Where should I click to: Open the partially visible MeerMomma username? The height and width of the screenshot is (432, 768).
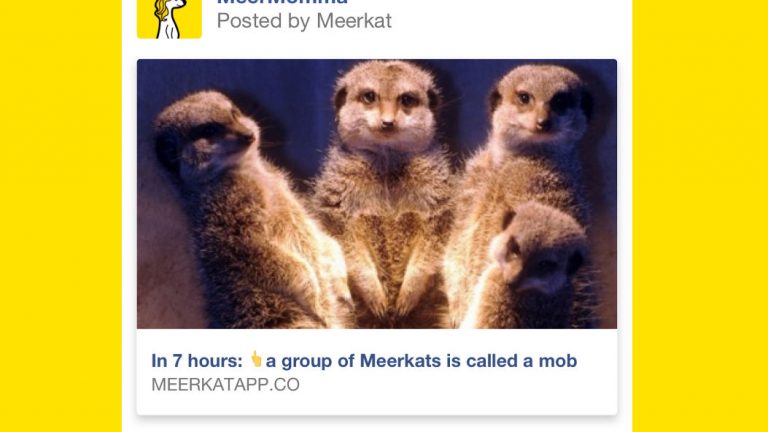coord(282,2)
